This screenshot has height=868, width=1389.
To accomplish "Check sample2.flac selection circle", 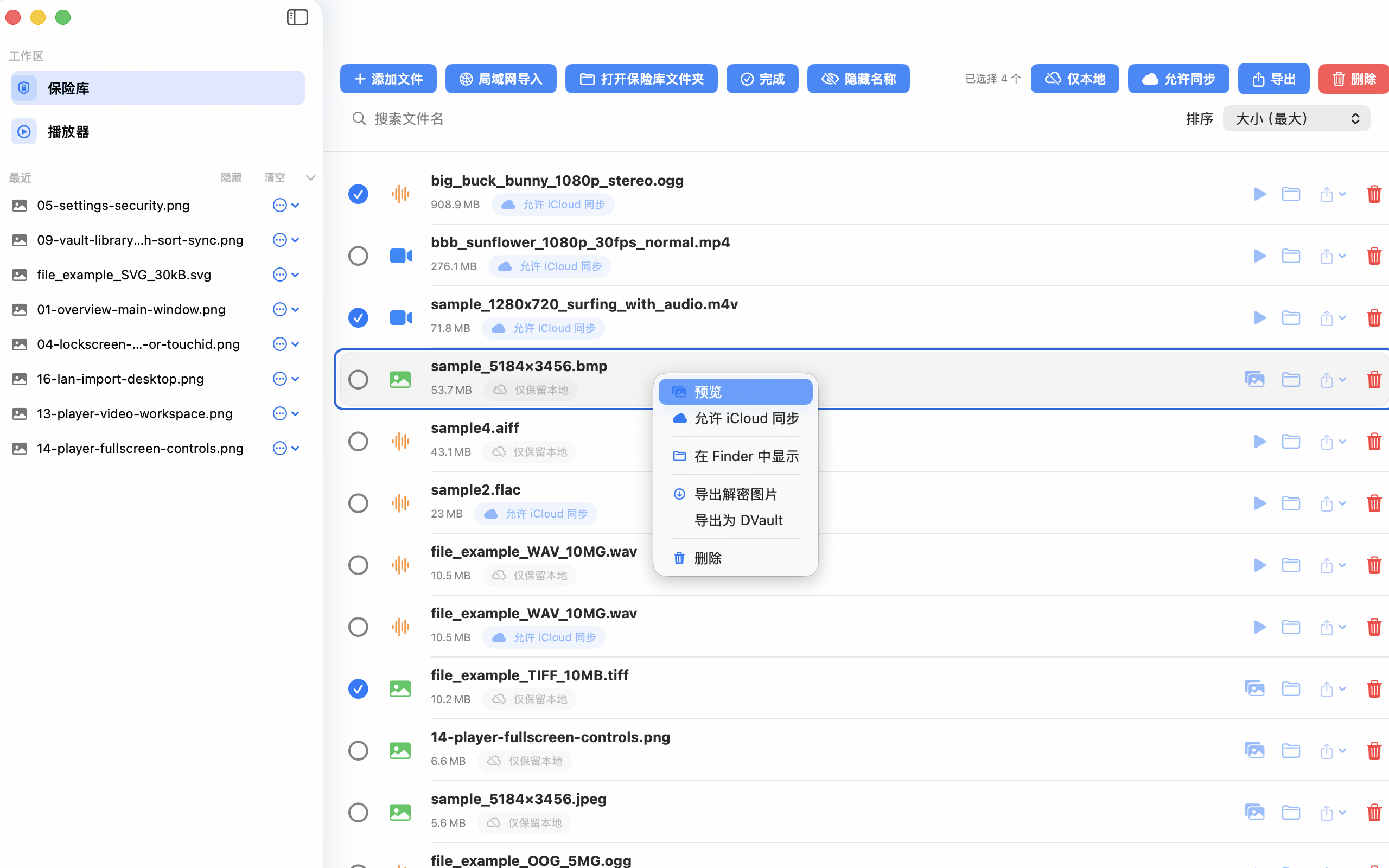I will coord(358,503).
